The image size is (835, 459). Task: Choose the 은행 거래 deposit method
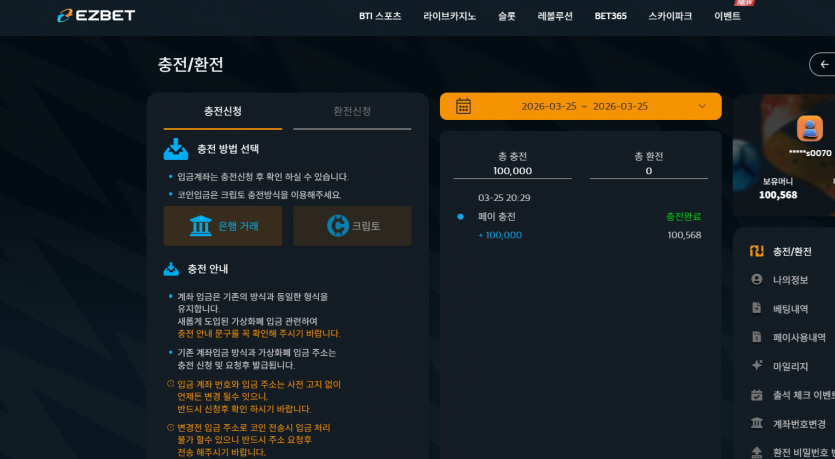223,226
